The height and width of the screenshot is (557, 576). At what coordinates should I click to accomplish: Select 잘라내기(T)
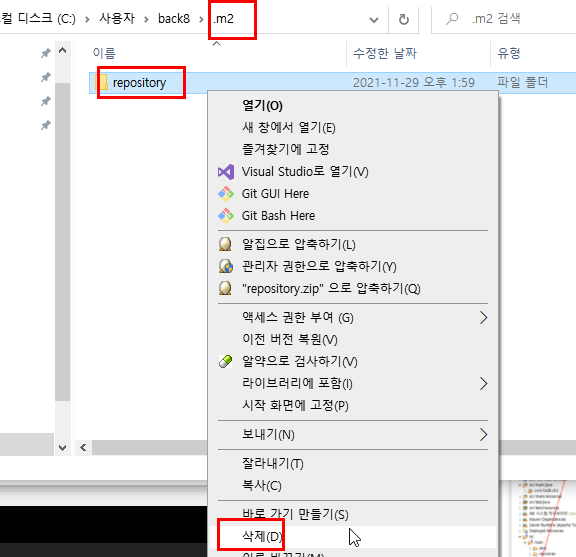[x=353, y=464]
